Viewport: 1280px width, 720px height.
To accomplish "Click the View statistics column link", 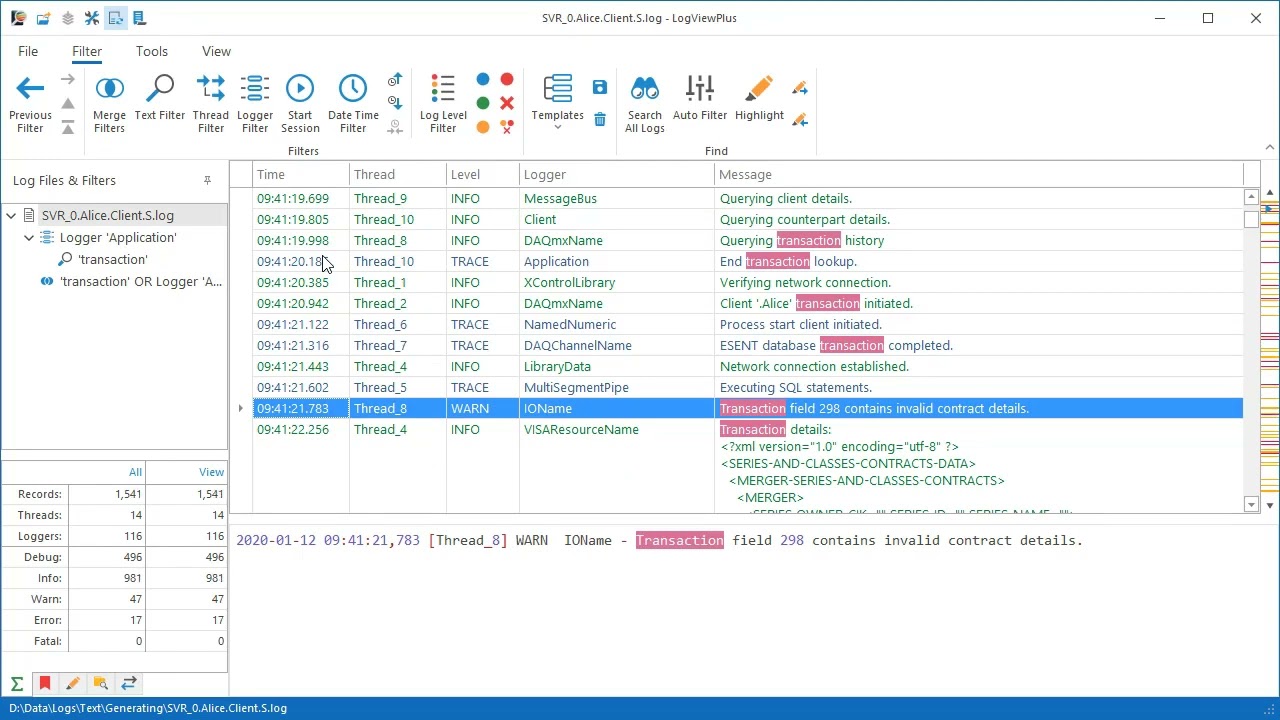I will (x=211, y=472).
